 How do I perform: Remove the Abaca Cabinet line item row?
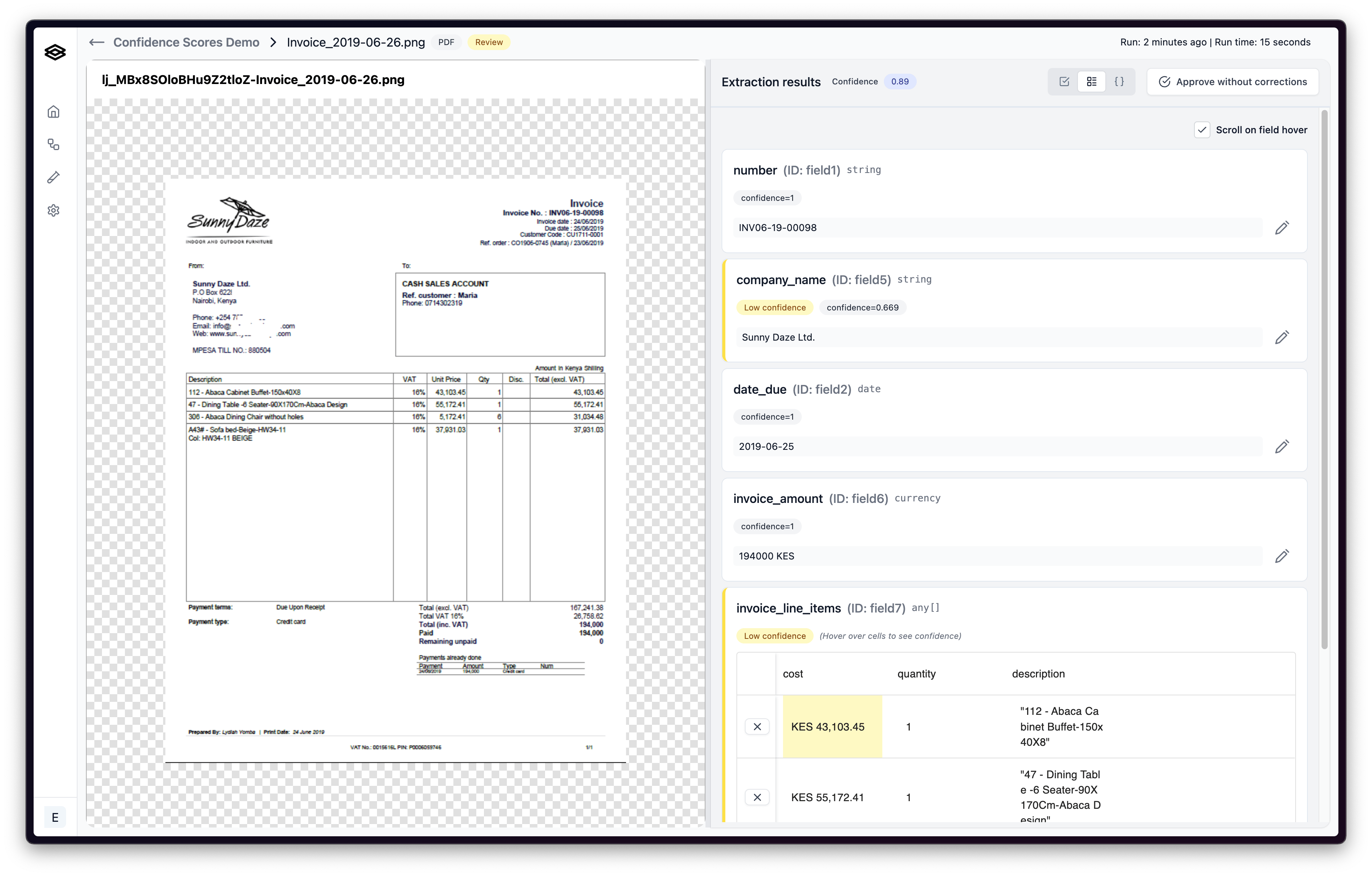(757, 727)
